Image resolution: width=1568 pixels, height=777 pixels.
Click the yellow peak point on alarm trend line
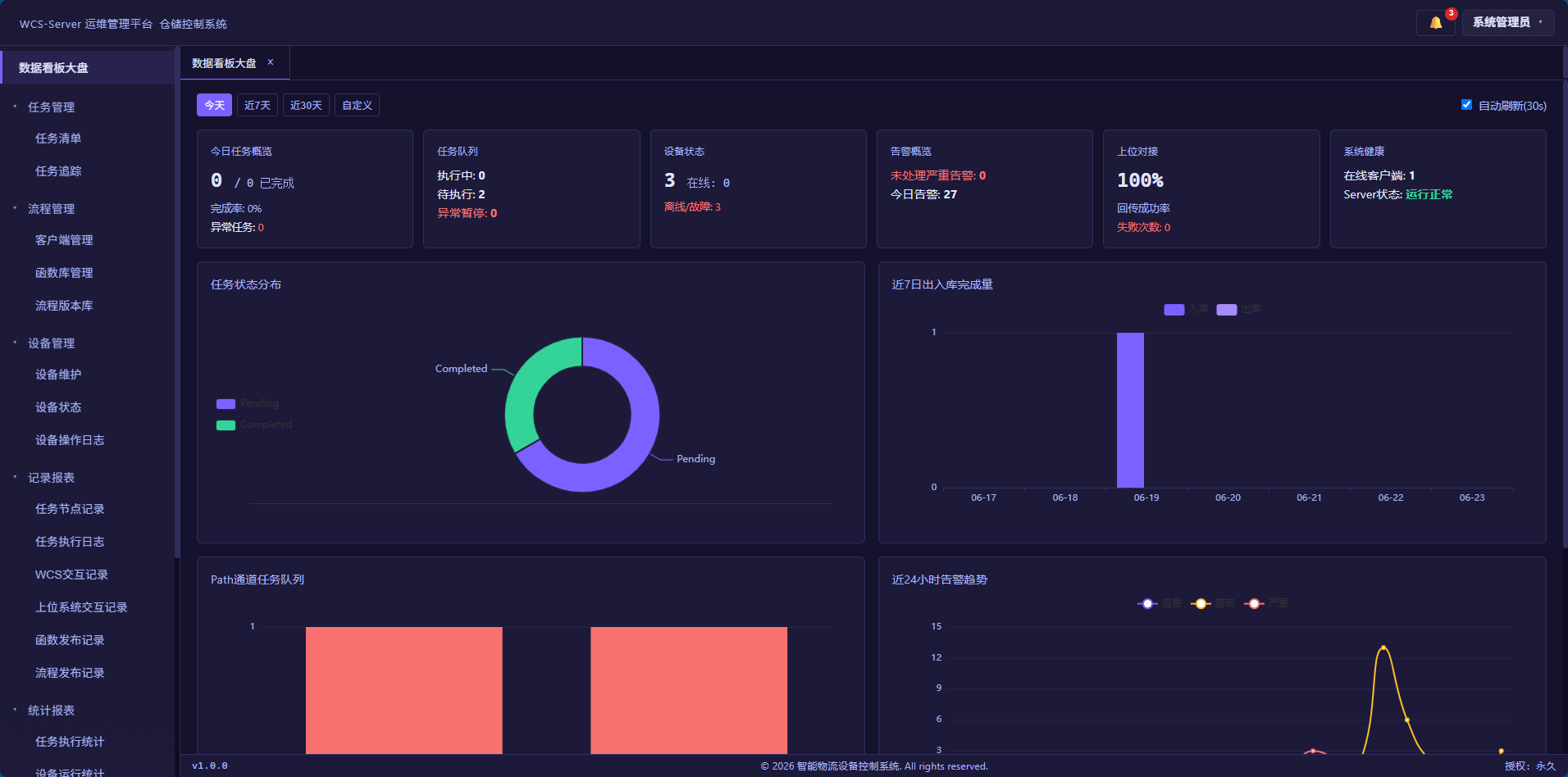coord(1383,647)
